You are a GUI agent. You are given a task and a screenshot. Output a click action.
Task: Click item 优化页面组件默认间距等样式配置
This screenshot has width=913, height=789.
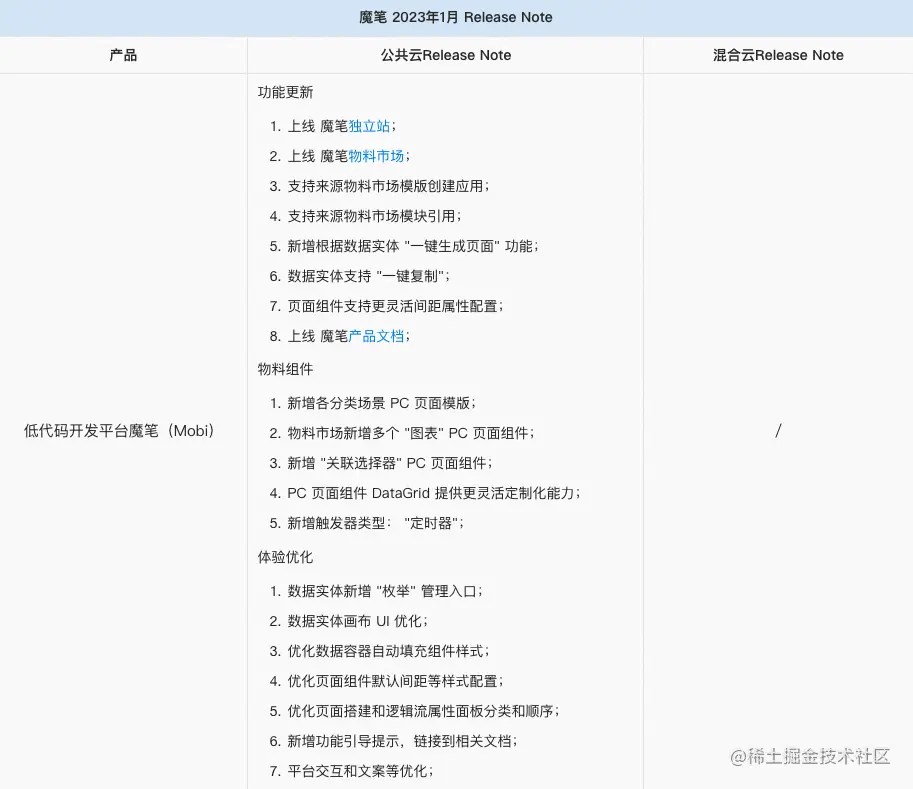point(395,681)
